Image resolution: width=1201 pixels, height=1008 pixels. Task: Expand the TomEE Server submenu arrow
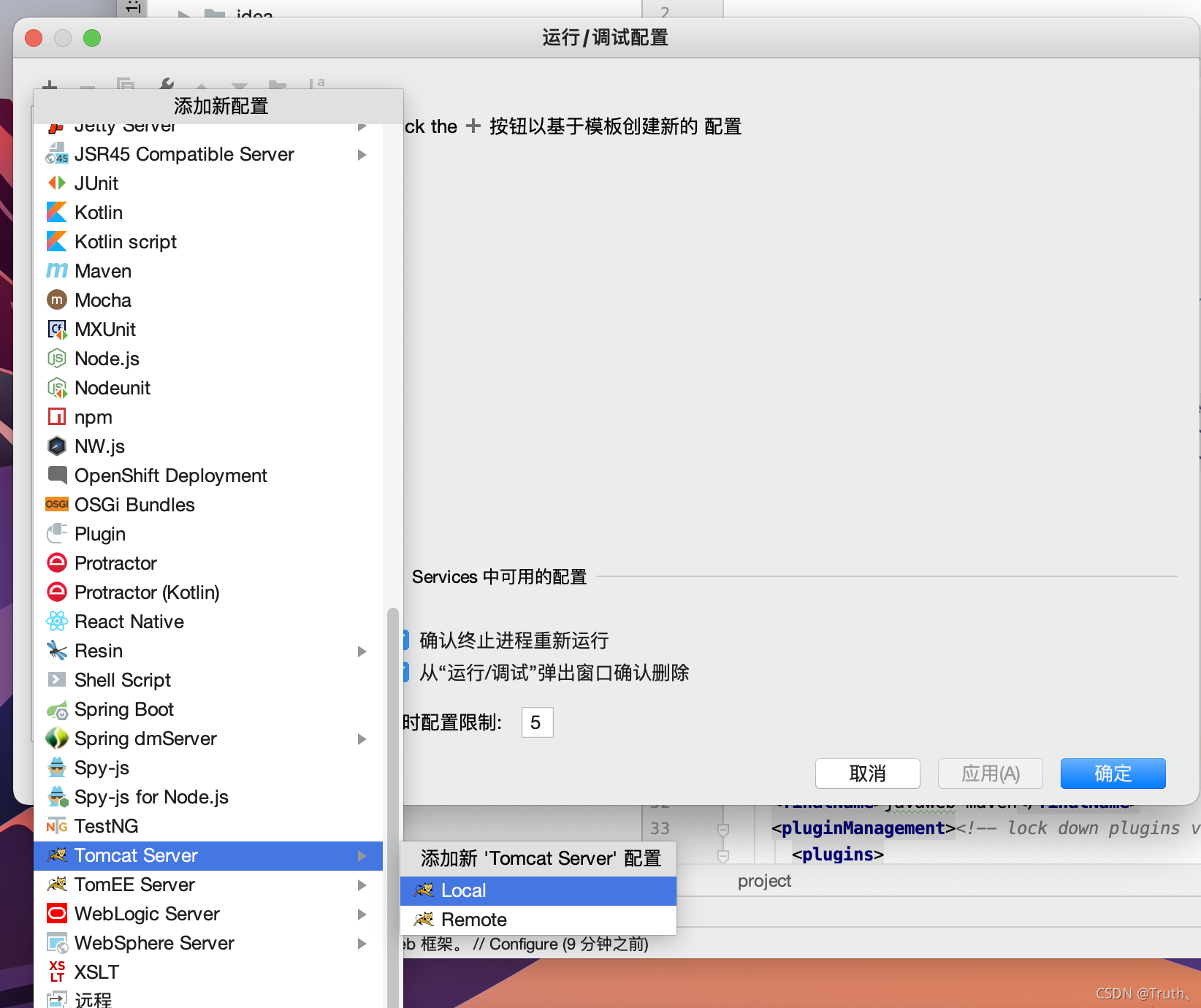click(362, 885)
